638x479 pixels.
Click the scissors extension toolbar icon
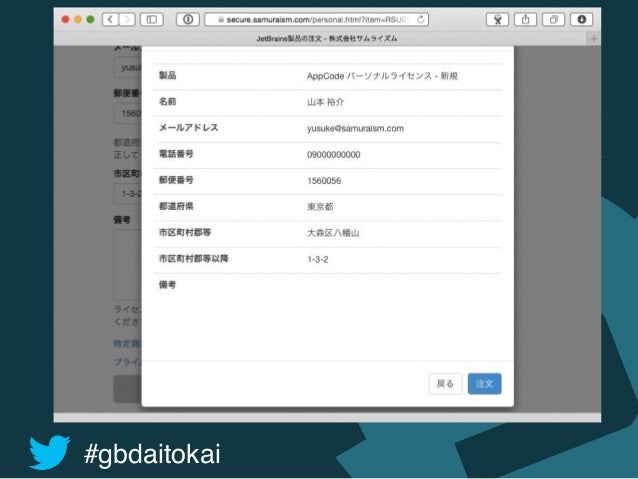[497, 19]
